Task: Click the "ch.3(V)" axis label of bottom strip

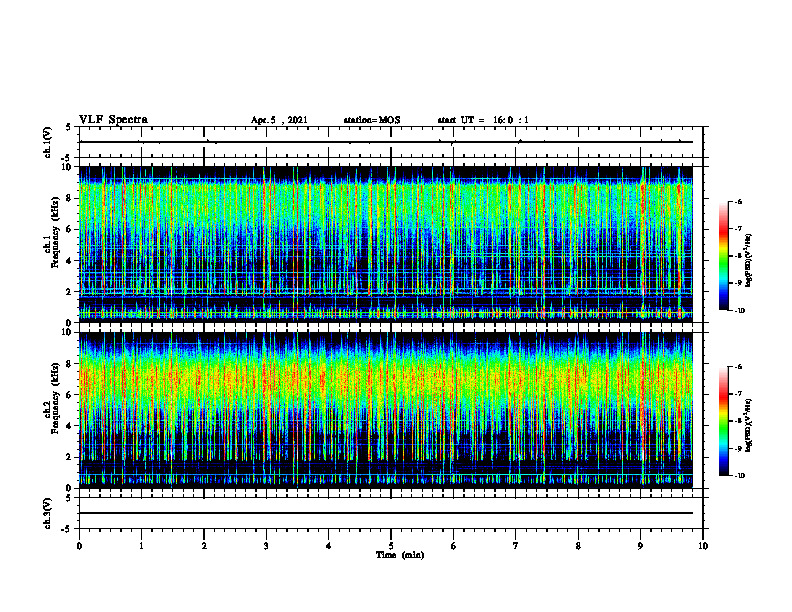Action: [x=48, y=513]
